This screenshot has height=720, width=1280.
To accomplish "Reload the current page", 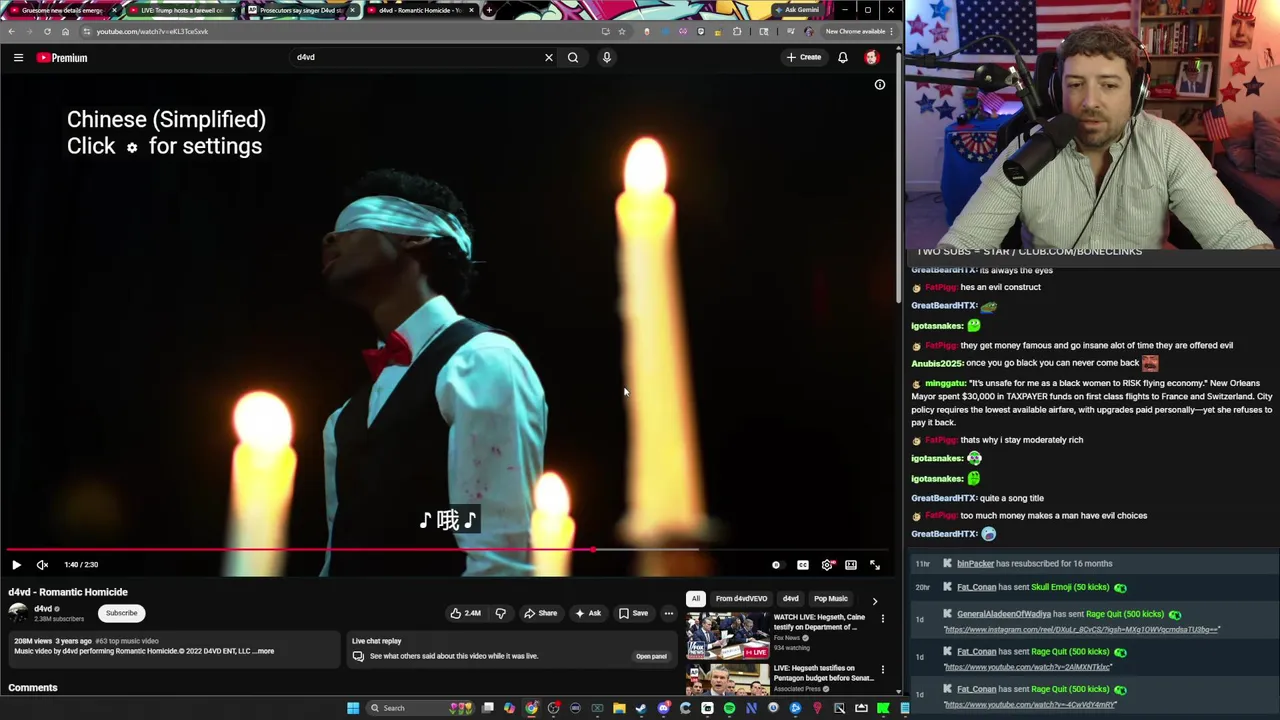I will pyautogui.click(x=47, y=31).
